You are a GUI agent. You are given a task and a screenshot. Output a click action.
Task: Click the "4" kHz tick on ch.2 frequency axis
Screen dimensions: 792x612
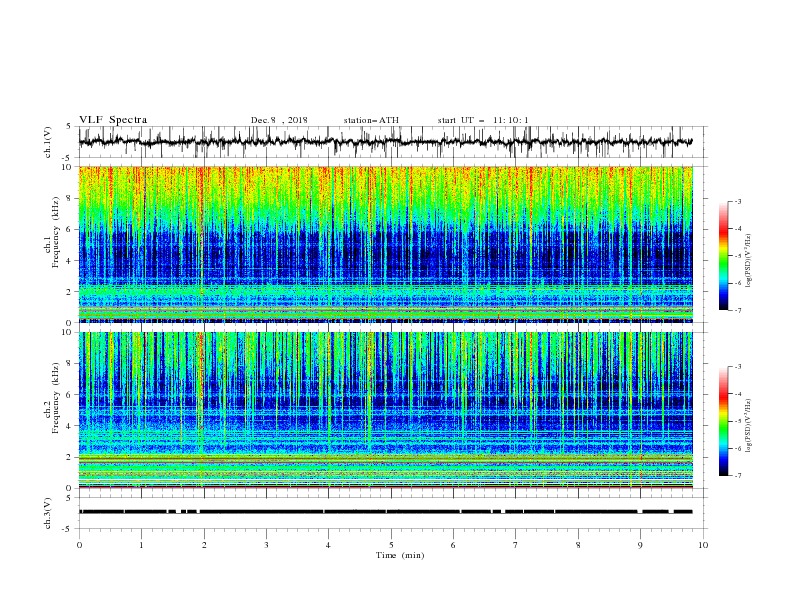[71, 426]
